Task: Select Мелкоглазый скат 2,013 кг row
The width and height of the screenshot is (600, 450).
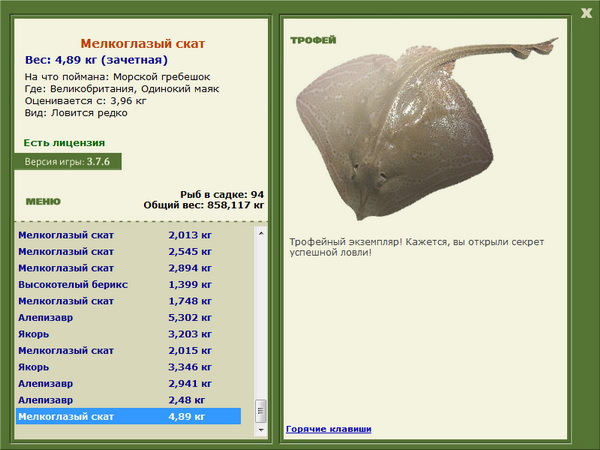Action: pyautogui.click(x=129, y=235)
